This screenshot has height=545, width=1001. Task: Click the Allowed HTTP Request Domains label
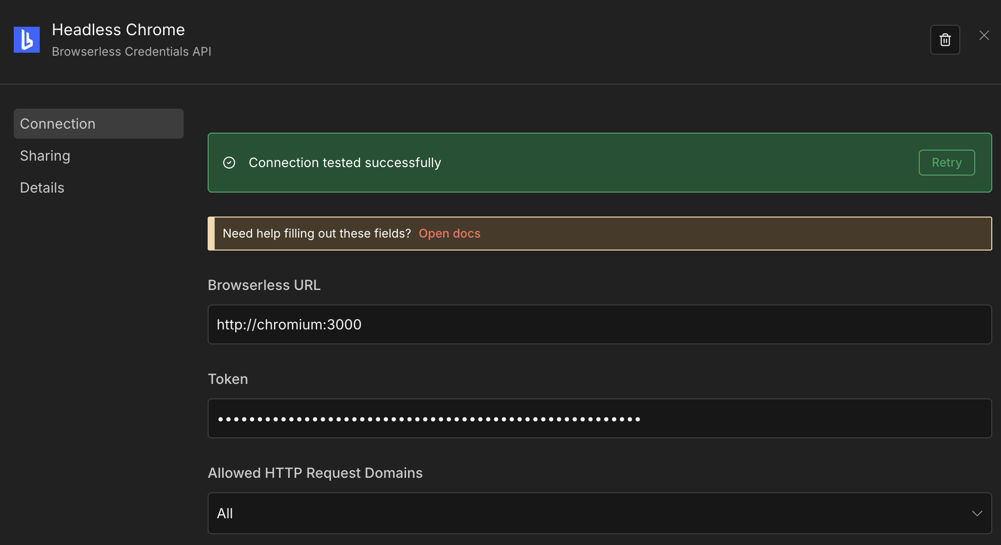click(315, 473)
